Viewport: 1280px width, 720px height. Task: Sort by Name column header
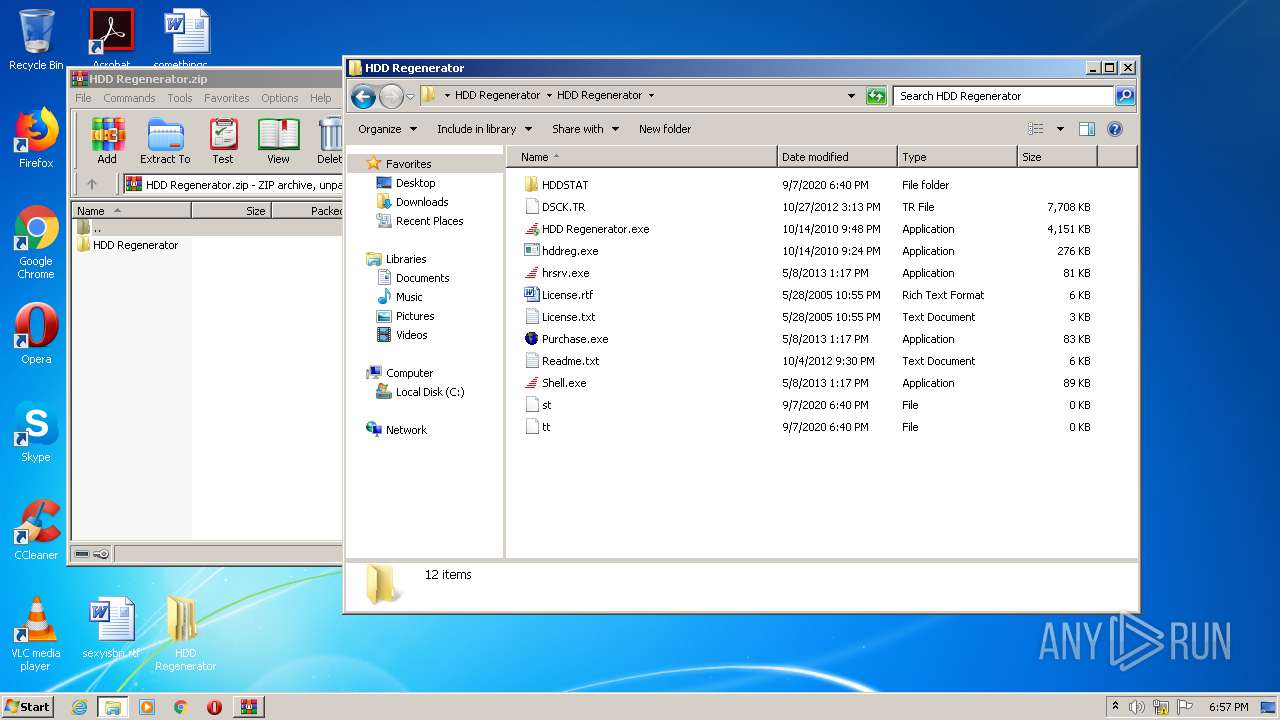[x=642, y=157]
